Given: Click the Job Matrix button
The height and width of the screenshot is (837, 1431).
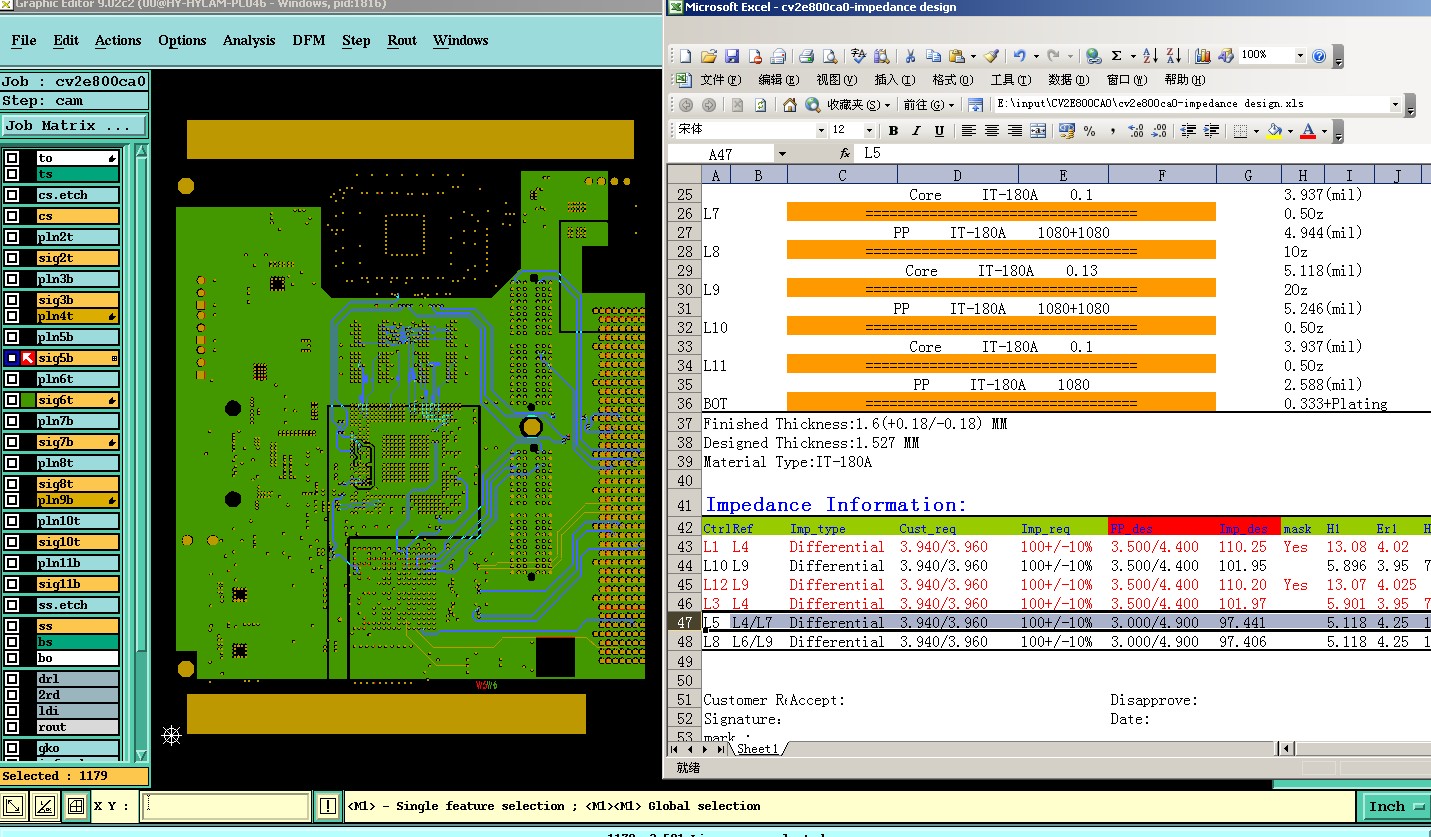Looking at the screenshot, I should pos(73,126).
